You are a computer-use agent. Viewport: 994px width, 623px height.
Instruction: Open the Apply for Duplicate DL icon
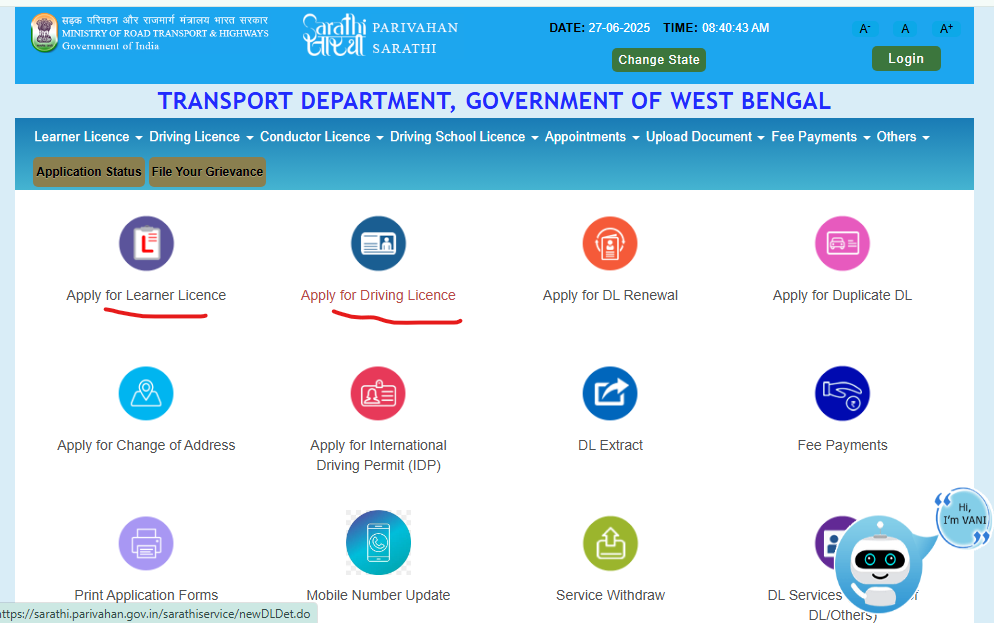tap(842, 243)
